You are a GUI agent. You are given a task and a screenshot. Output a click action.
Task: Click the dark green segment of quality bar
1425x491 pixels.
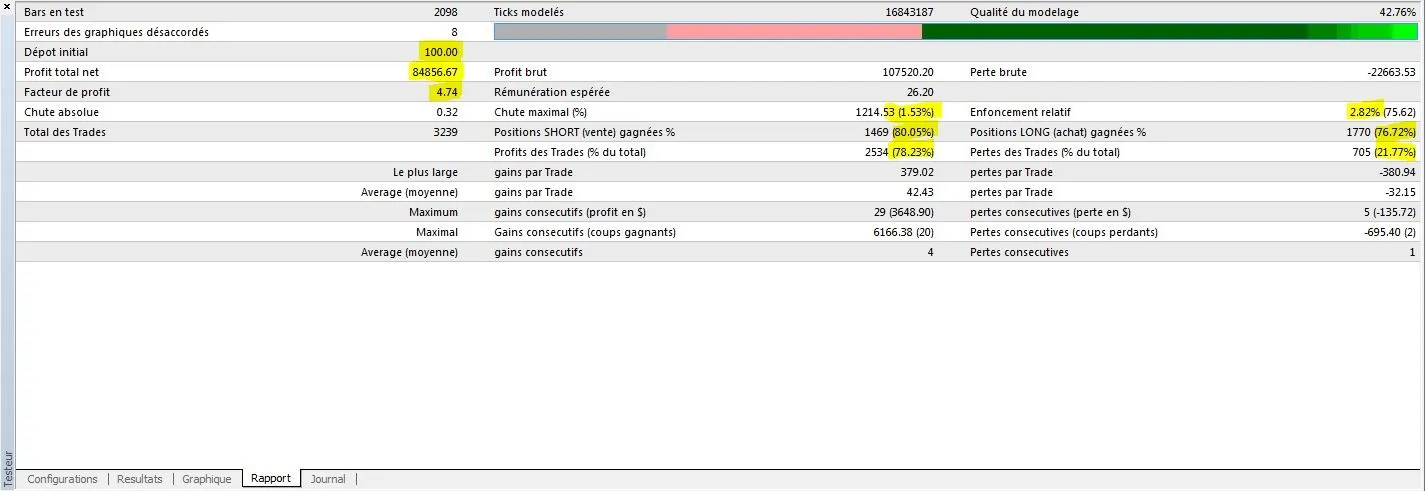[1110, 32]
